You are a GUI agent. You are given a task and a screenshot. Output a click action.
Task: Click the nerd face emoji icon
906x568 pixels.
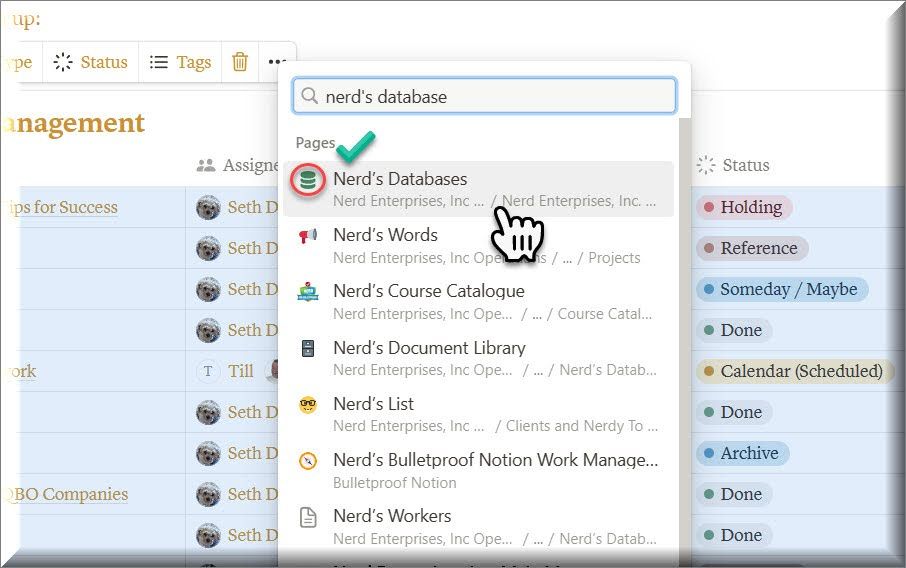coord(308,404)
